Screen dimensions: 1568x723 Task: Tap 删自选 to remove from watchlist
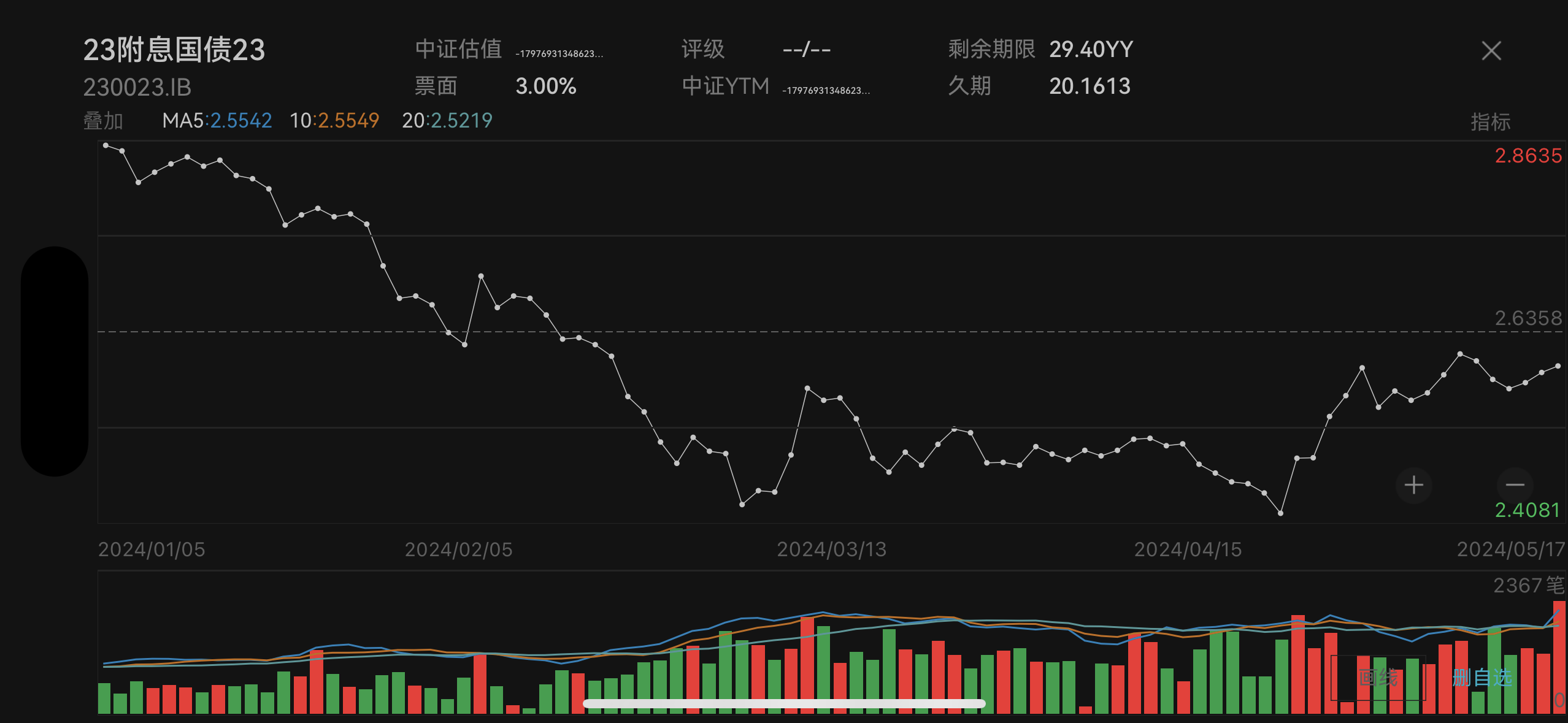[x=1482, y=678]
